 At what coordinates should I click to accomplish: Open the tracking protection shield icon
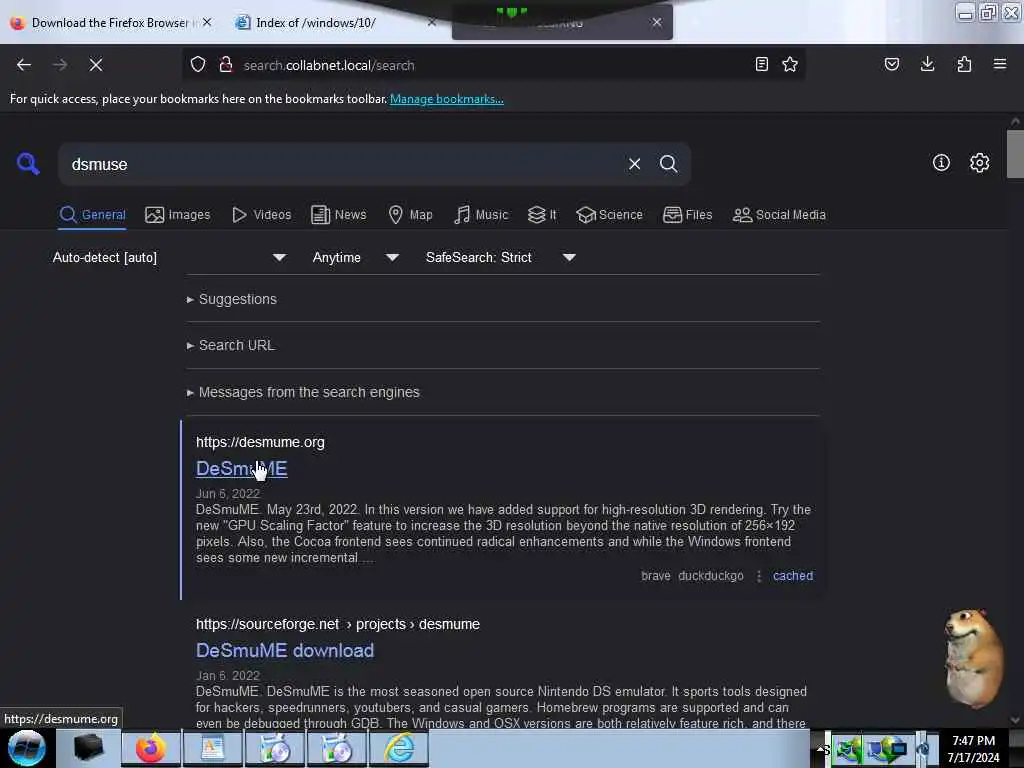[x=198, y=65]
